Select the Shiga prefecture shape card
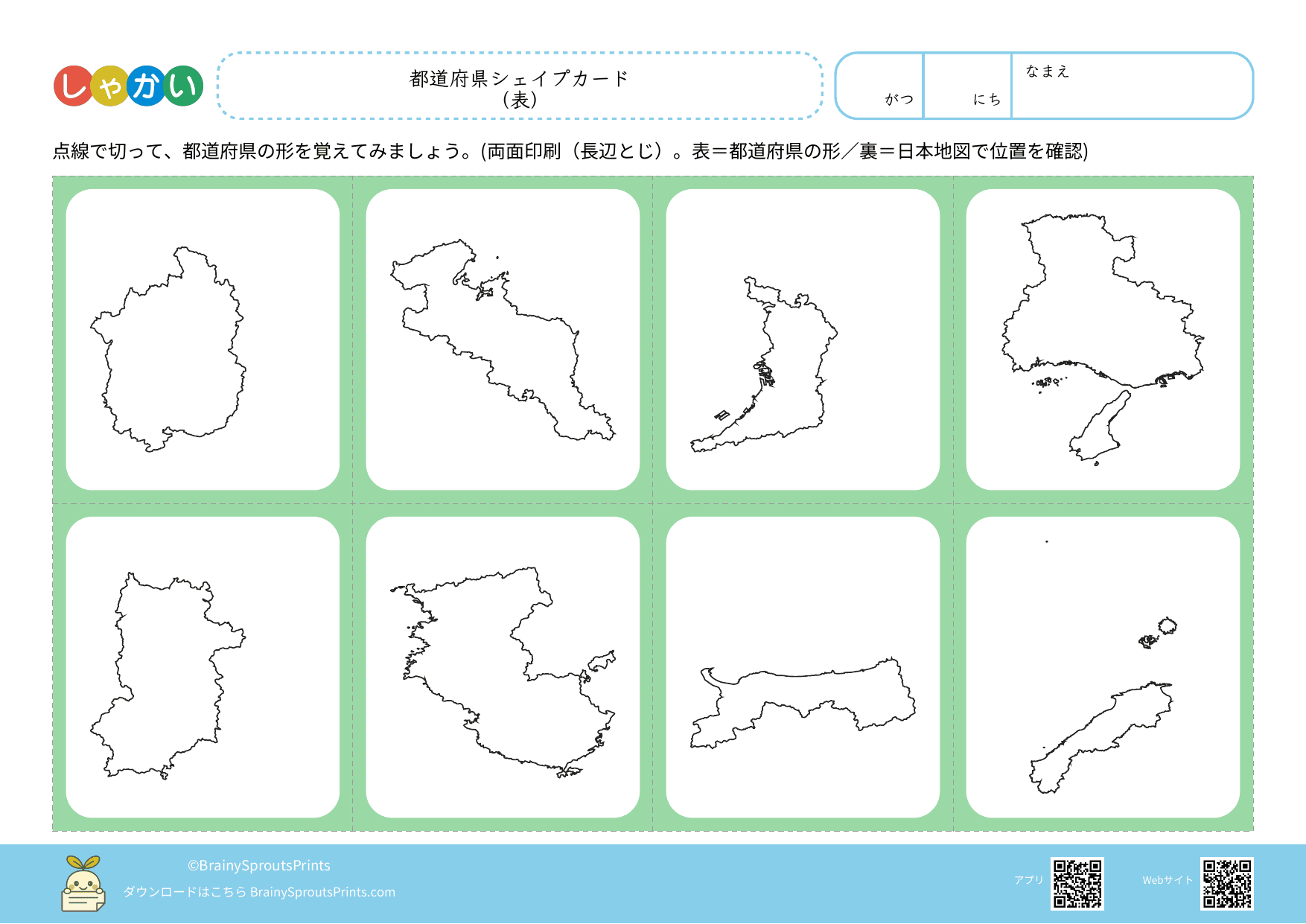Image resolution: width=1306 pixels, height=924 pixels. (x=203, y=340)
